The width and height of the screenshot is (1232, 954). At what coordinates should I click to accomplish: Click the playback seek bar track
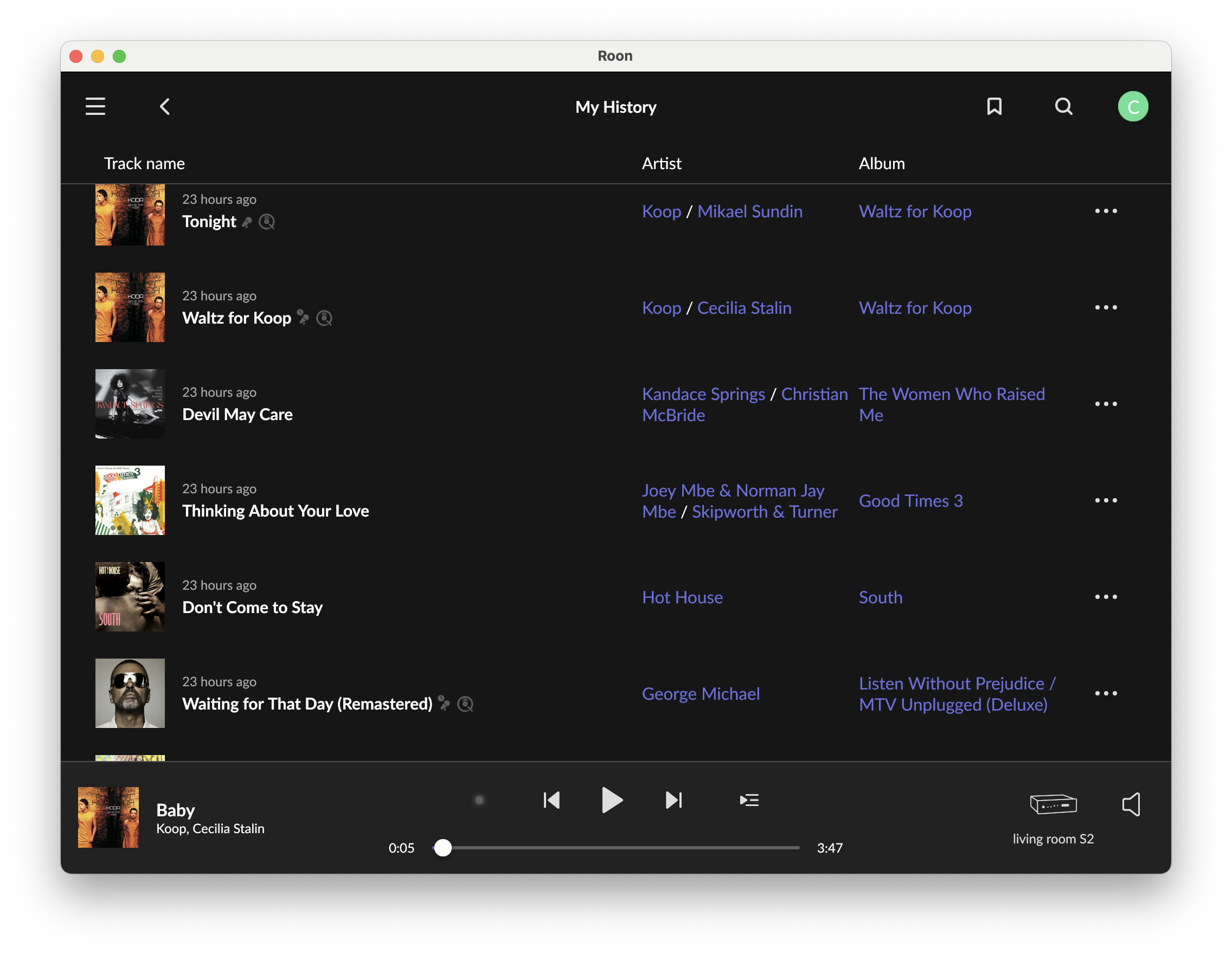(616, 847)
